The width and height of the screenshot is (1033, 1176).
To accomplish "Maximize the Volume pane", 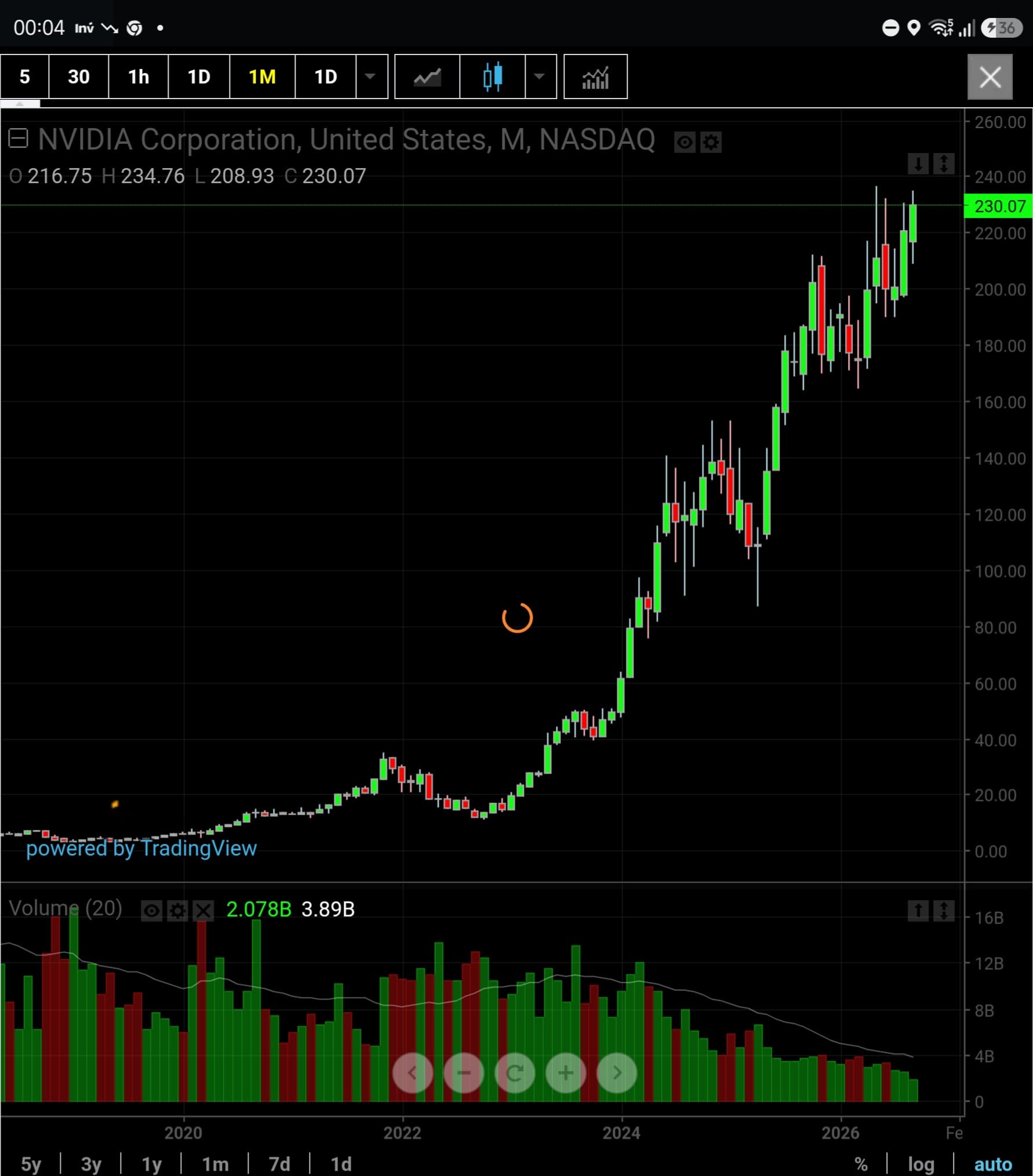I will pos(944,911).
